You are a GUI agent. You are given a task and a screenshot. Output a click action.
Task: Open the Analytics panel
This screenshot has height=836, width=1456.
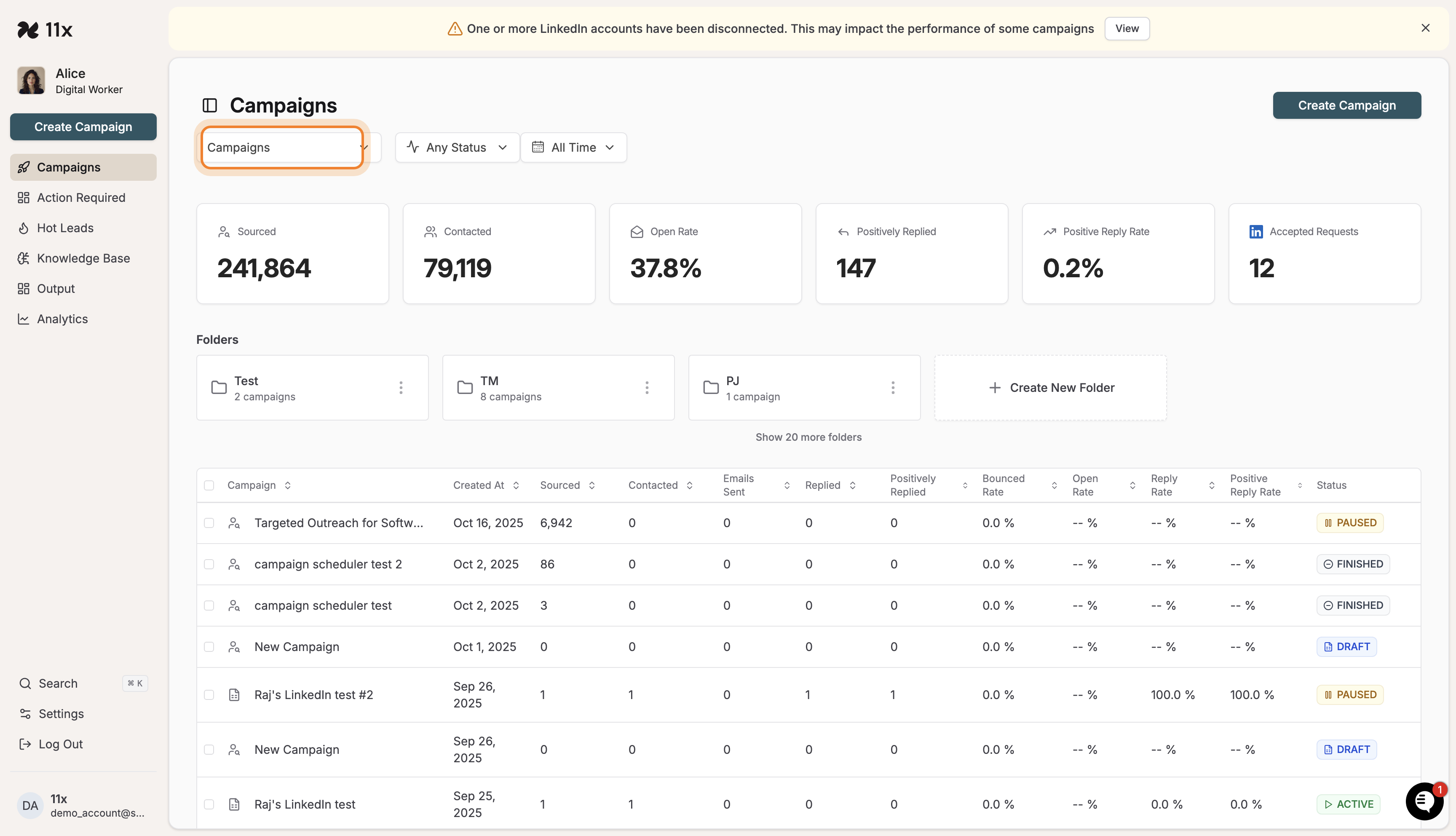tap(62, 319)
